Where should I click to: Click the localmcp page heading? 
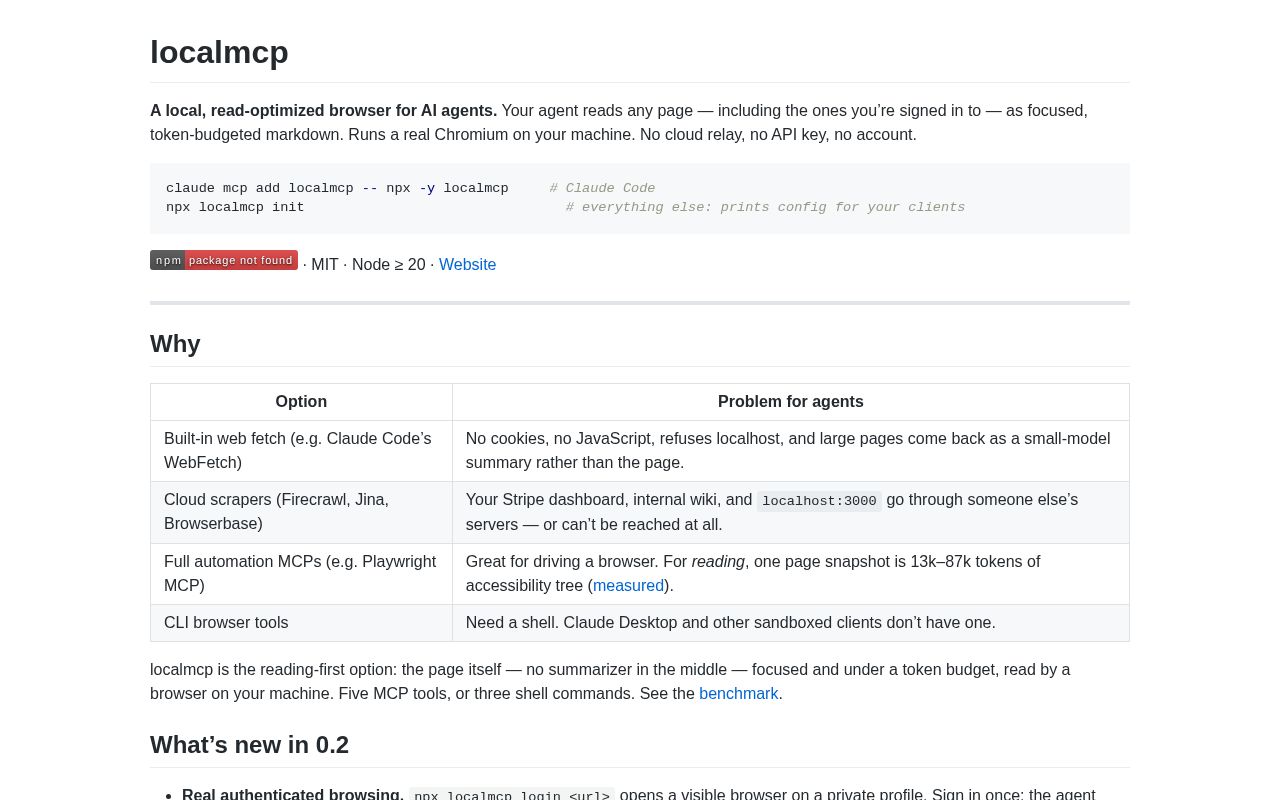tap(219, 52)
